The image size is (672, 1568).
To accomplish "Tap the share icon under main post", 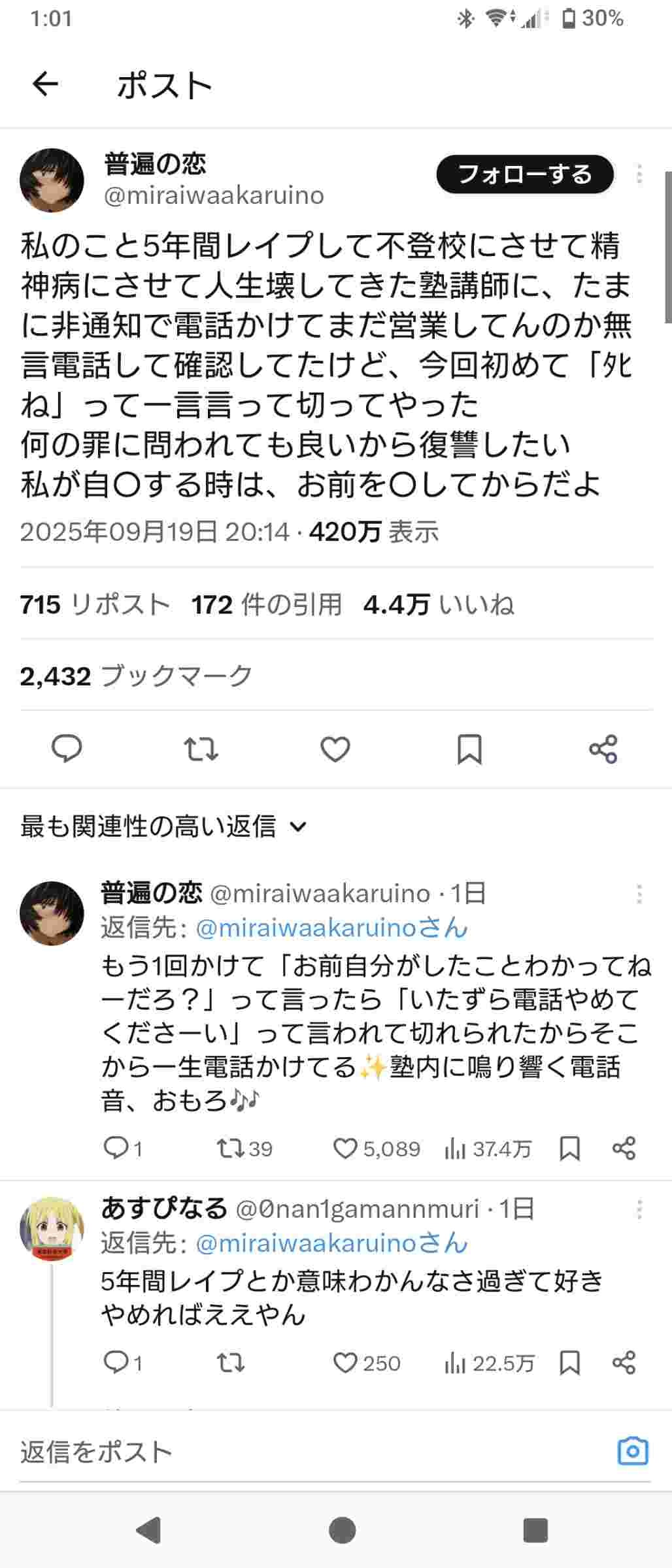I will coord(603,749).
